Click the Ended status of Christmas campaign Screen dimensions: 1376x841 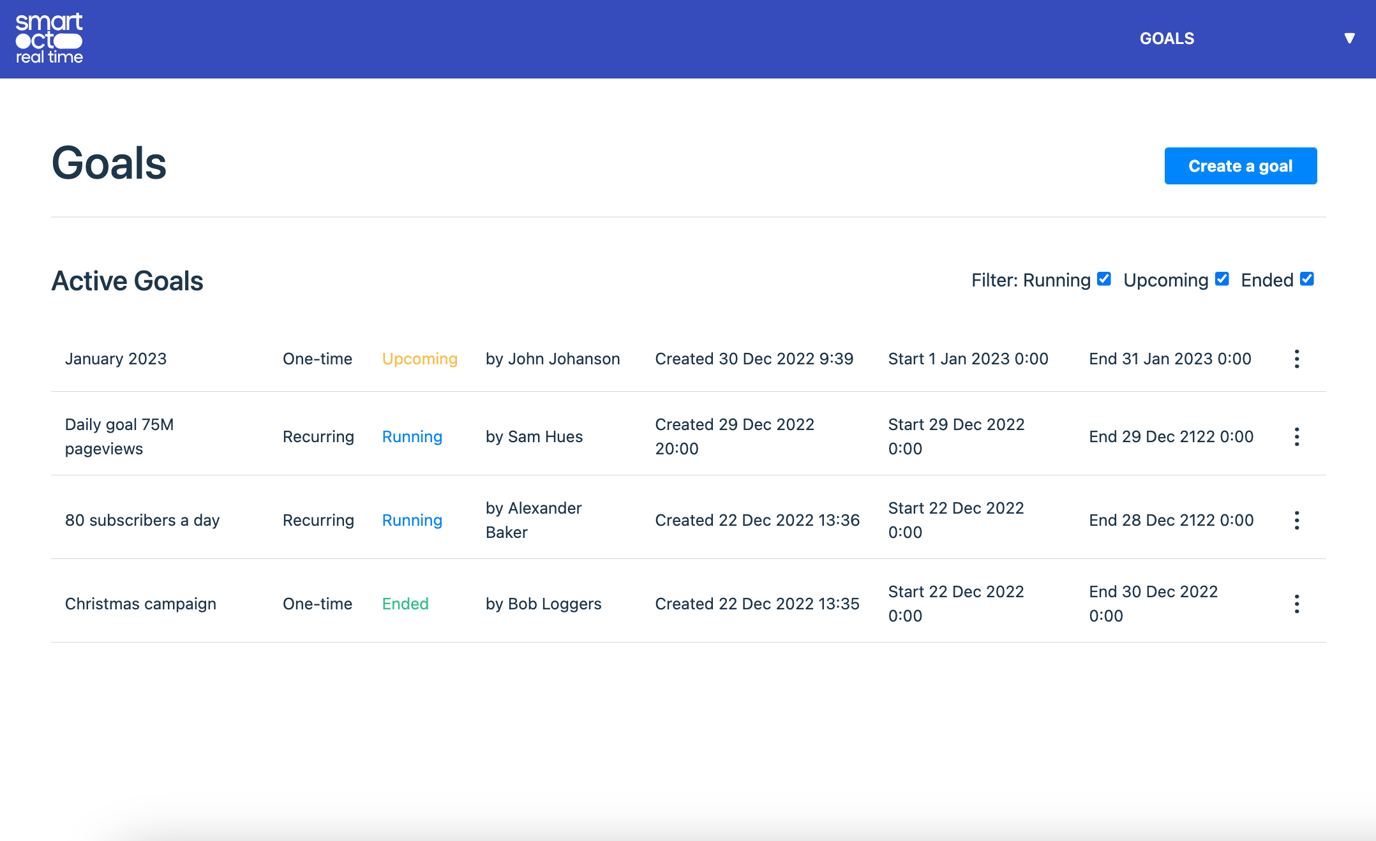405,603
